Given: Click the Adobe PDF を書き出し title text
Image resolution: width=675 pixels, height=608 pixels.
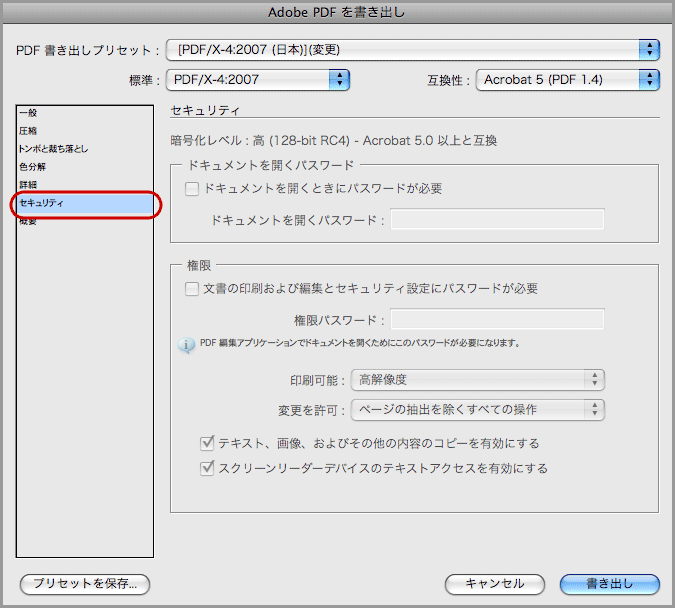Looking at the screenshot, I should 337,12.
